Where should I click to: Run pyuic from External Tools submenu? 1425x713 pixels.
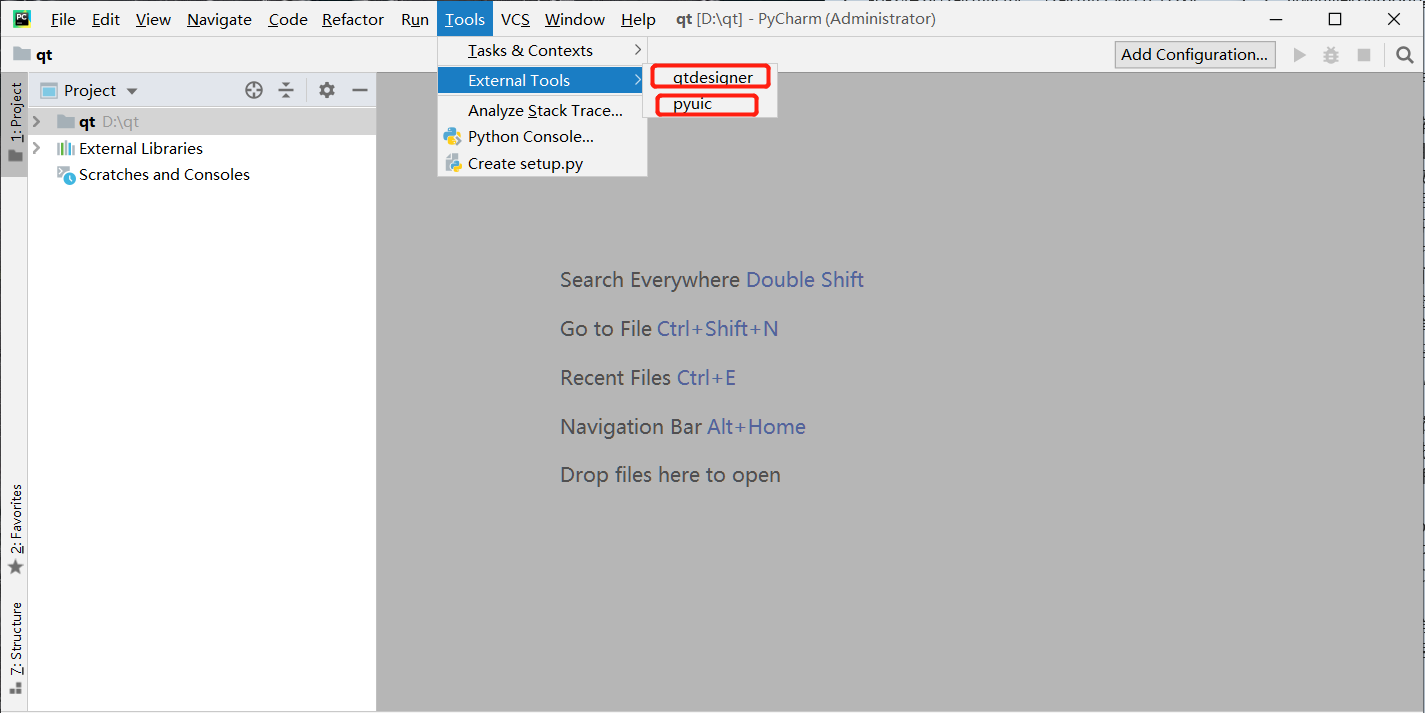(710, 103)
